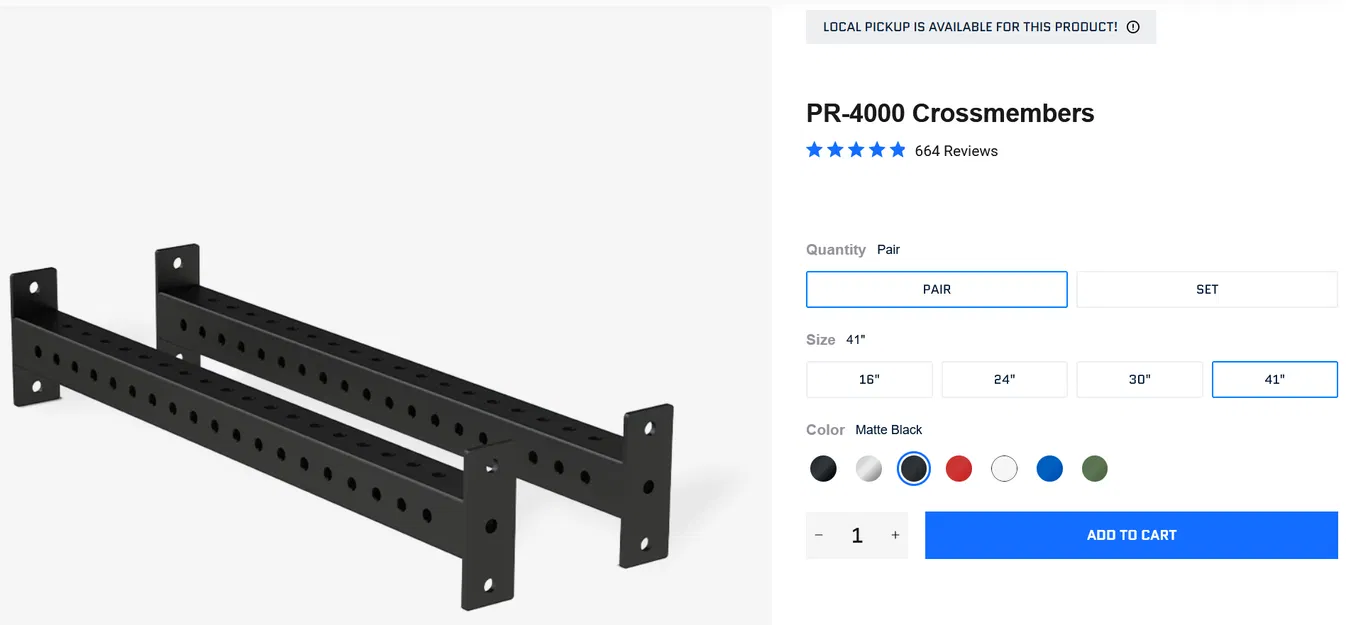The width and height of the screenshot is (1346, 625).
Task: Select the 41" size option
Action: (1274, 379)
